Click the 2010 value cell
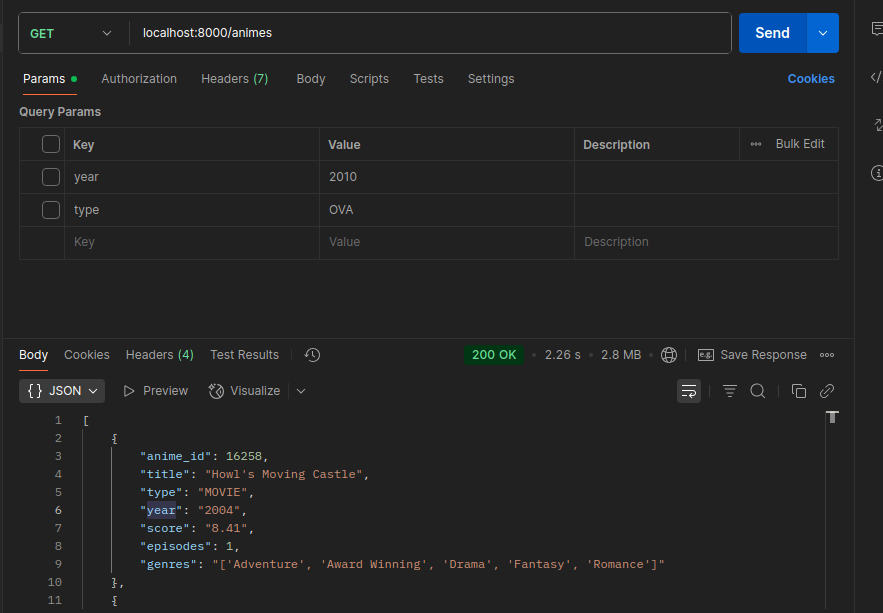The image size is (883, 613). coord(447,177)
